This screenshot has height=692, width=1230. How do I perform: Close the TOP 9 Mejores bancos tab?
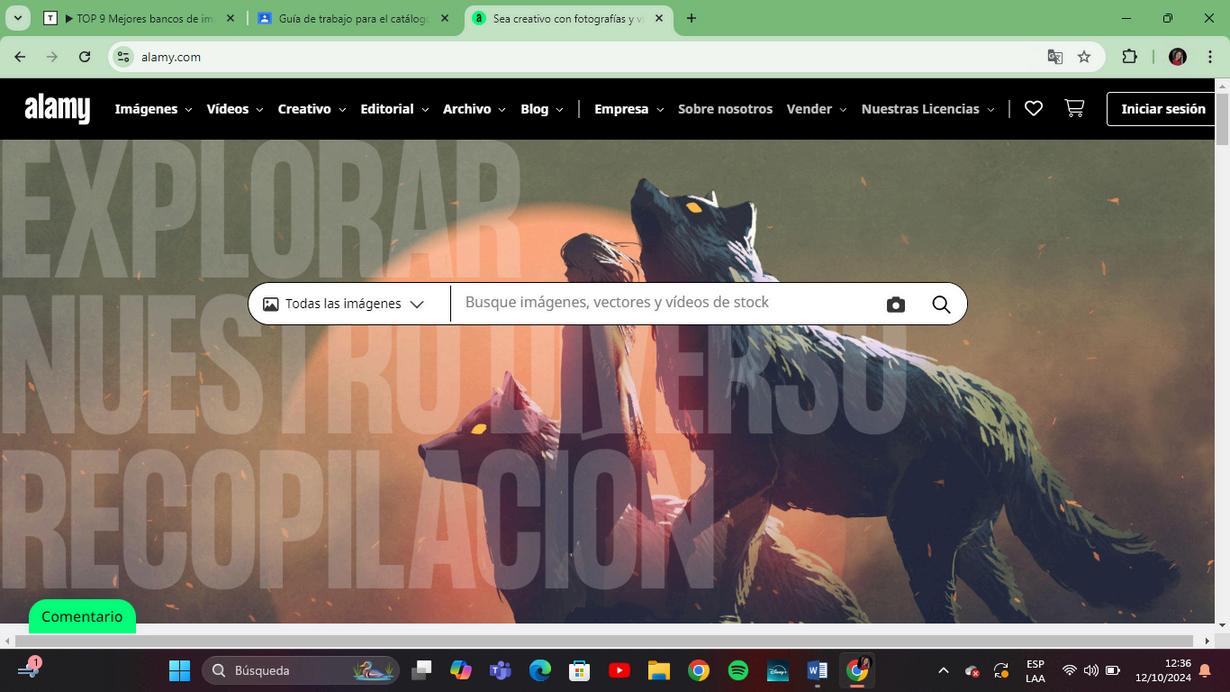(x=230, y=18)
